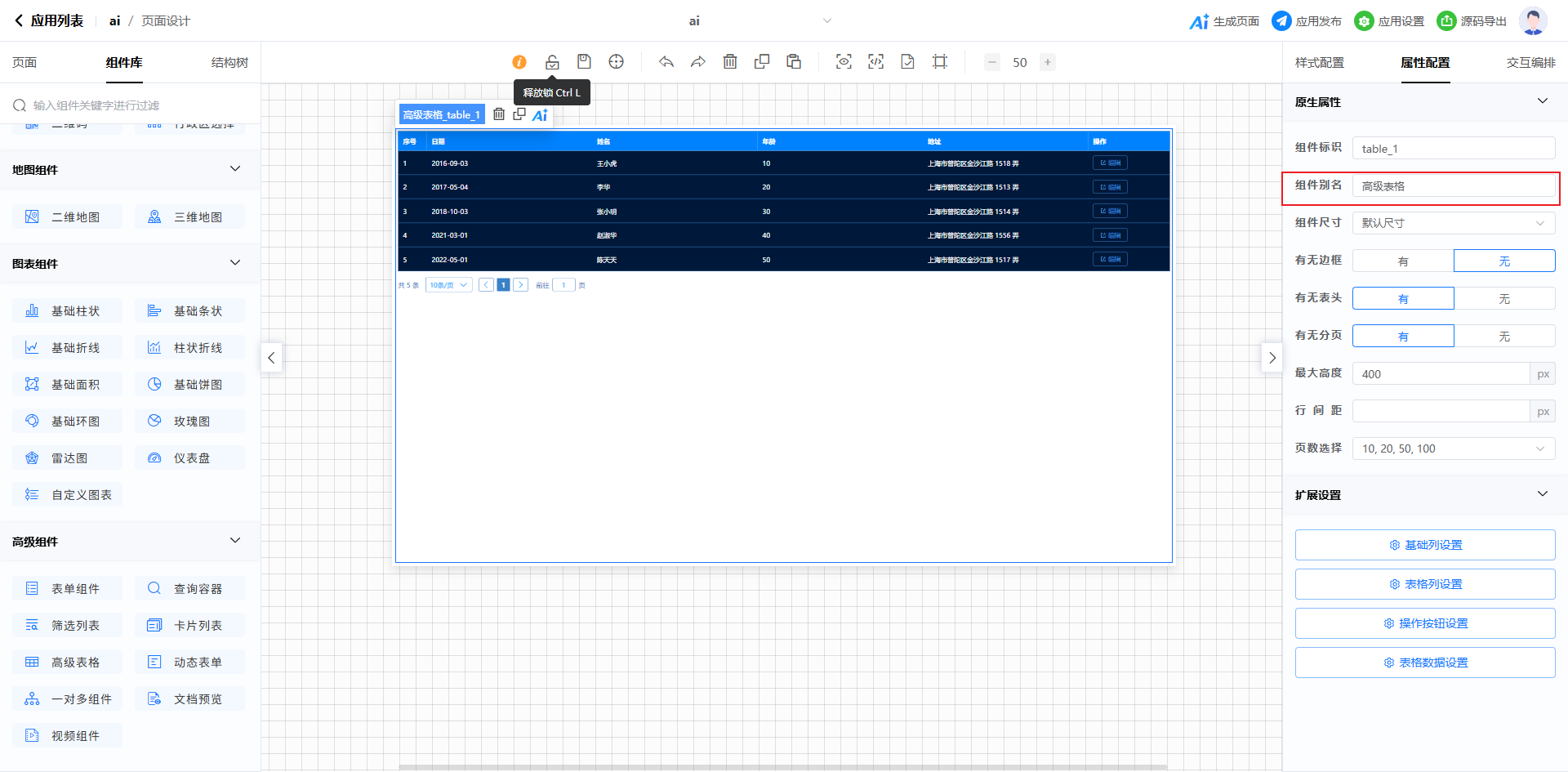1568x772 pixels.
Task: Click the AI icon beside table label
Action: pos(540,115)
